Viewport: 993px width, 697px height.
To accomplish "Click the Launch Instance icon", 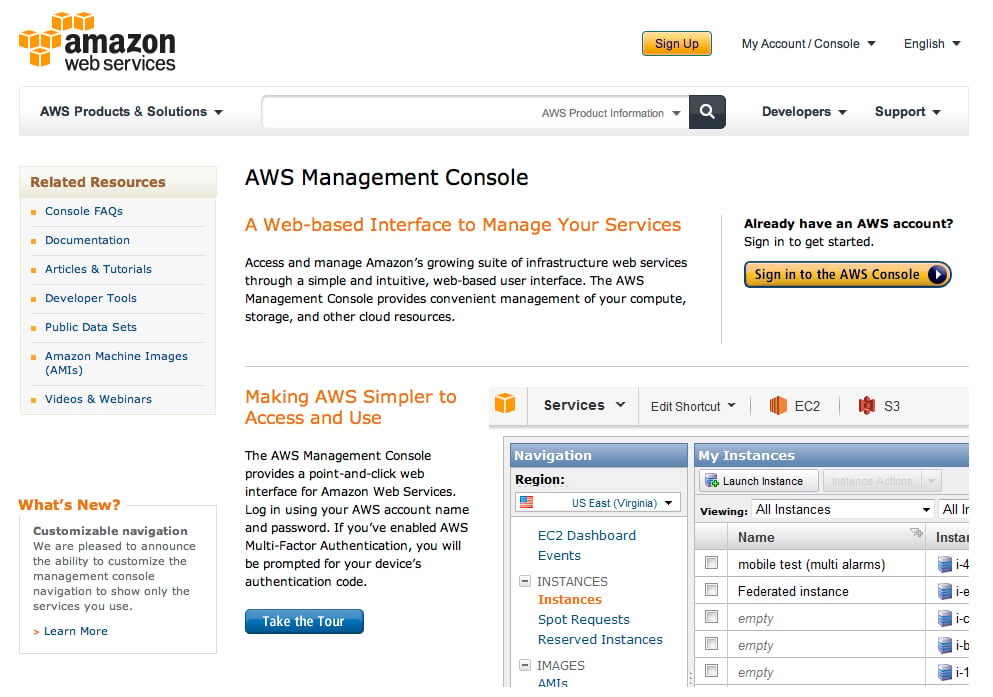I will click(x=712, y=480).
